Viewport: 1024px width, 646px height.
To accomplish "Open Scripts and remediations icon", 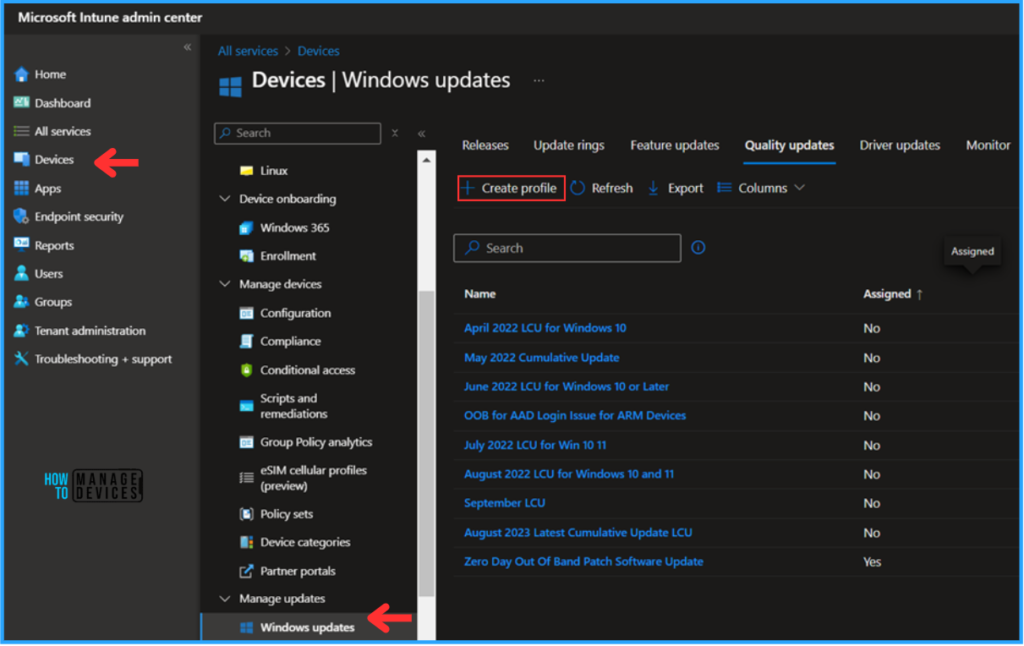I will [246, 406].
